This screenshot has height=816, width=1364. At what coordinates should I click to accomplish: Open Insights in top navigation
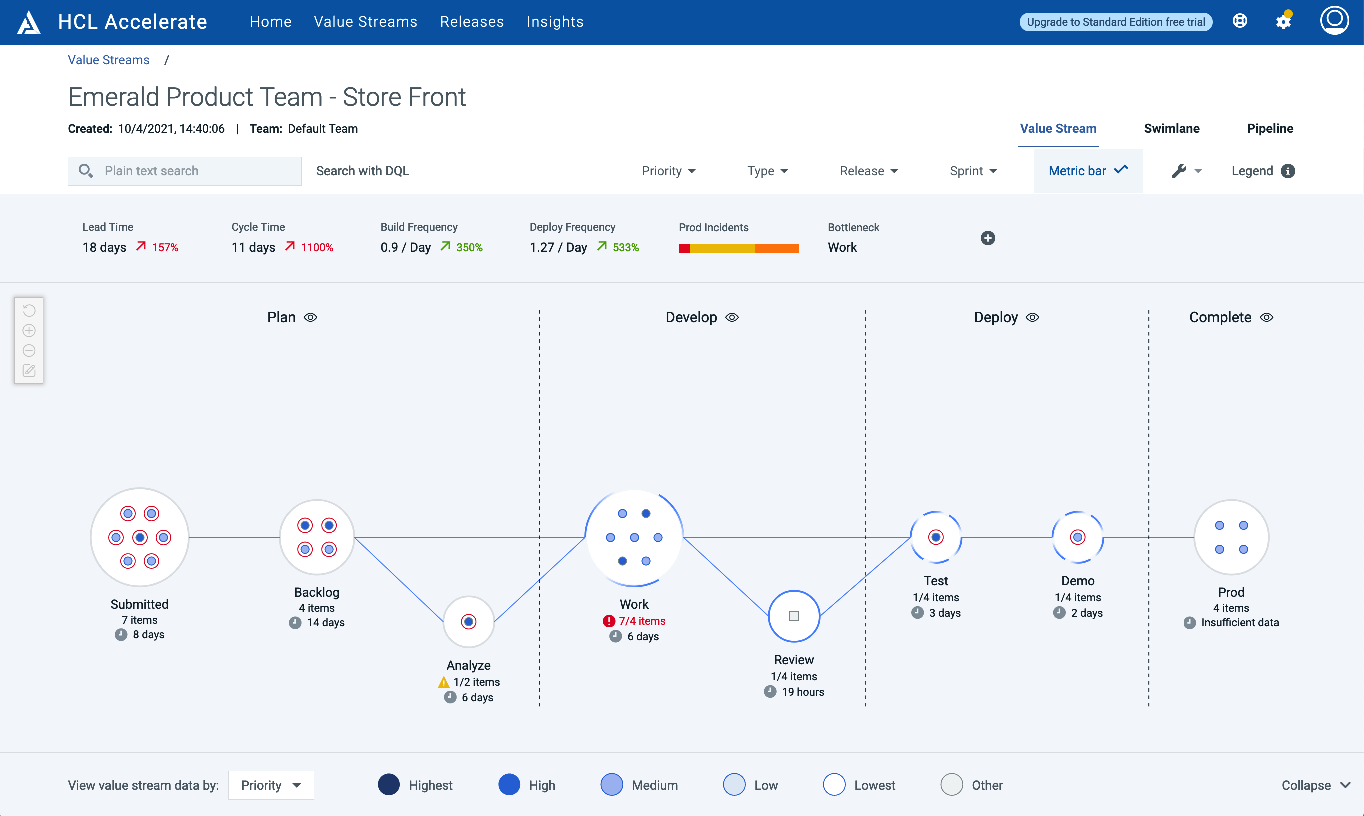555,21
